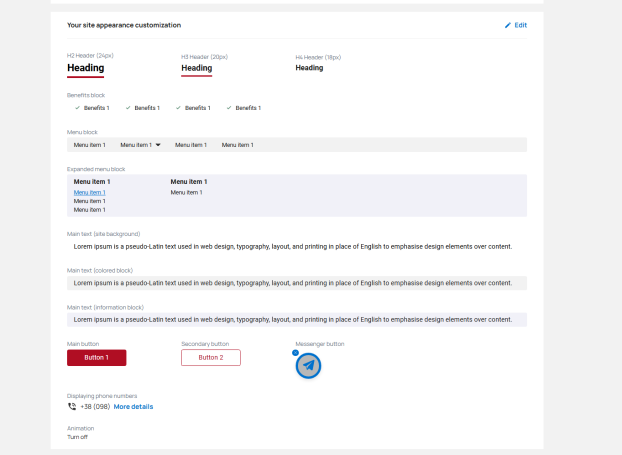The width and height of the screenshot is (622, 455).
Task: Open the Edit link for site appearance
Action: click(520, 25)
